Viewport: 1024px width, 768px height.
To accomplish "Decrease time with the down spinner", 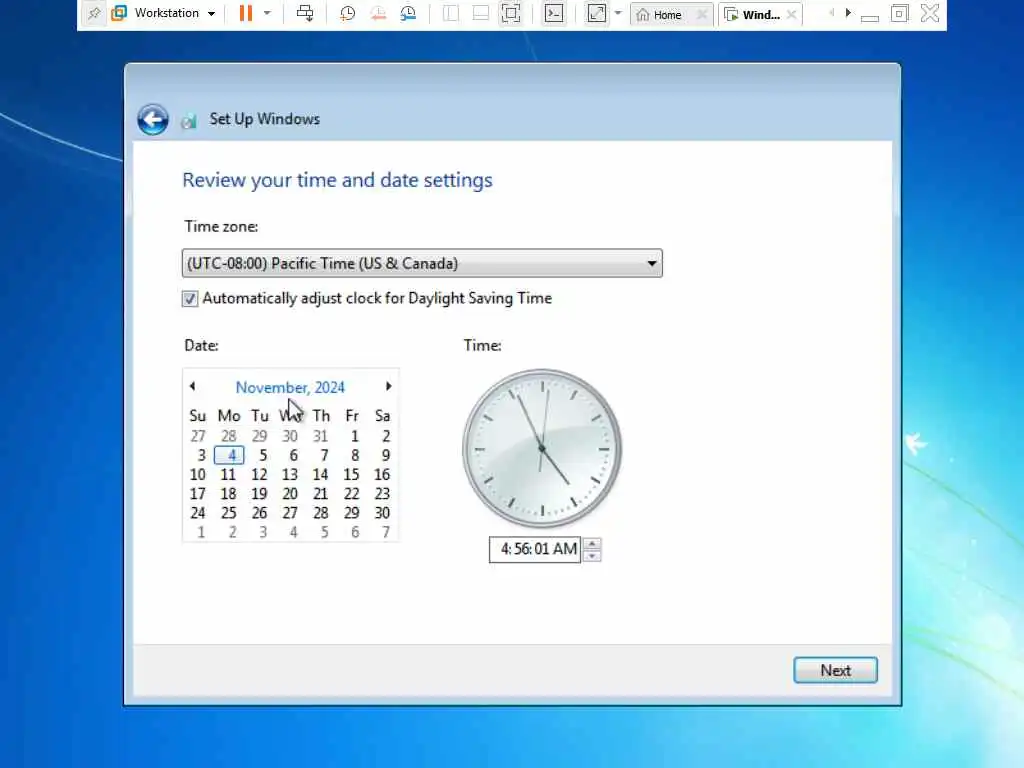I will [x=592, y=556].
